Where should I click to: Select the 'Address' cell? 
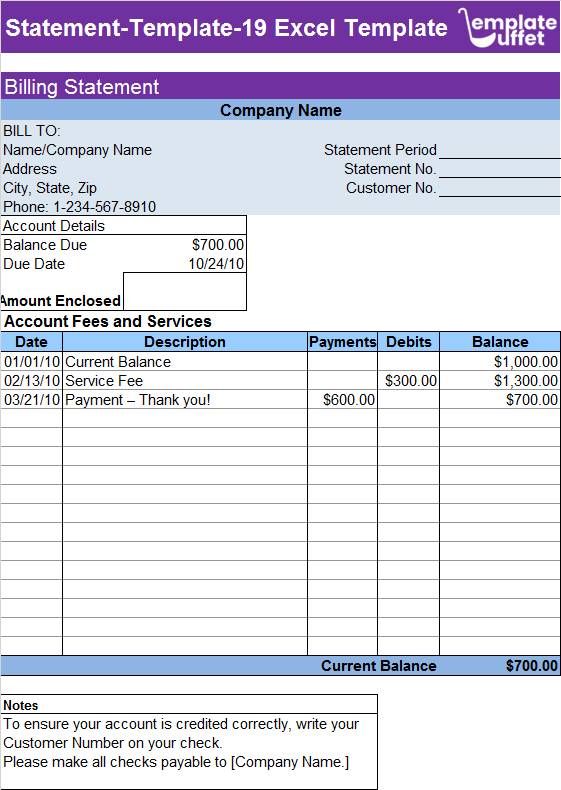point(30,169)
